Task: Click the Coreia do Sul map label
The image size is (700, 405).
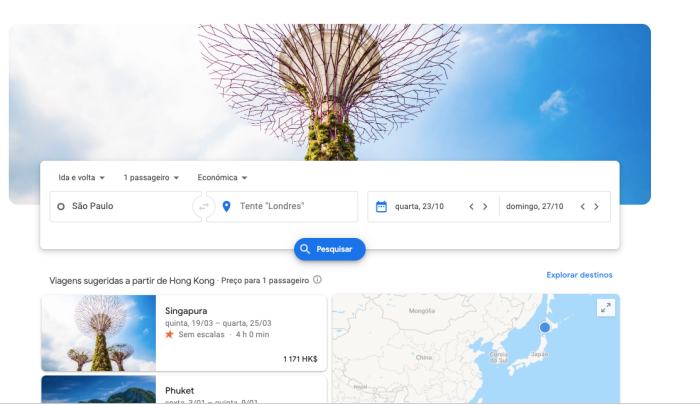Action: 499,357
